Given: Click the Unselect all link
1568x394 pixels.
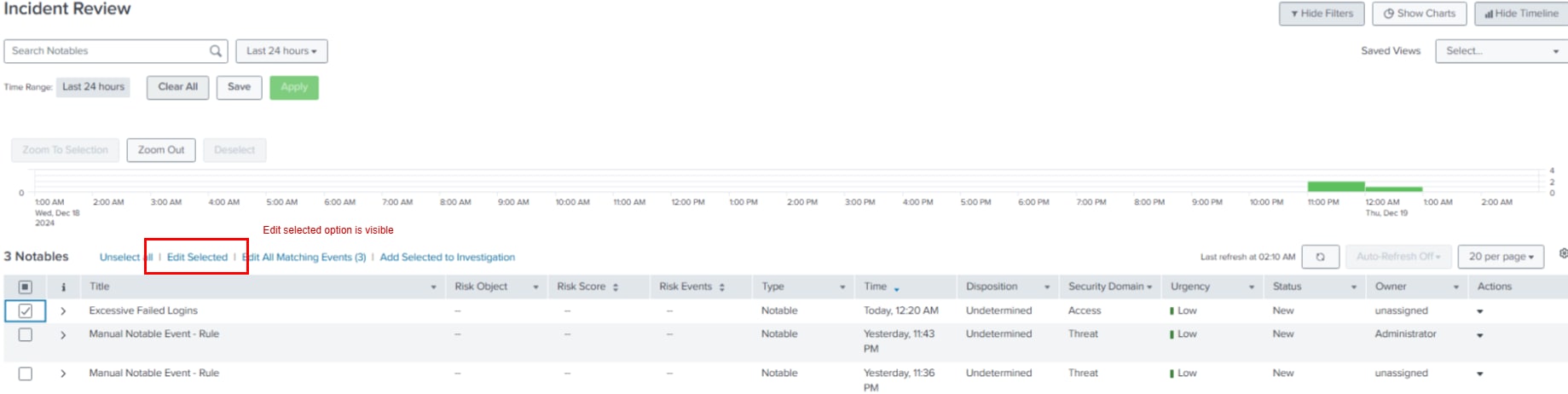Looking at the screenshot, I should [126, 258].
